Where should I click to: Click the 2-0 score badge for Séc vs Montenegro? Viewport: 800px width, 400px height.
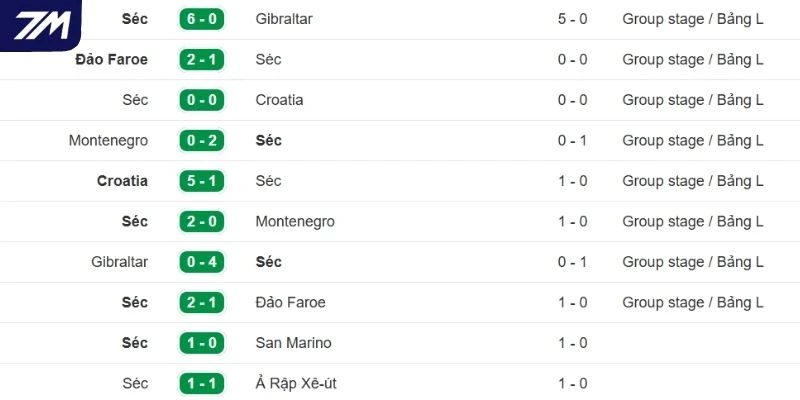pyautogui.click(x=200, y=222)
